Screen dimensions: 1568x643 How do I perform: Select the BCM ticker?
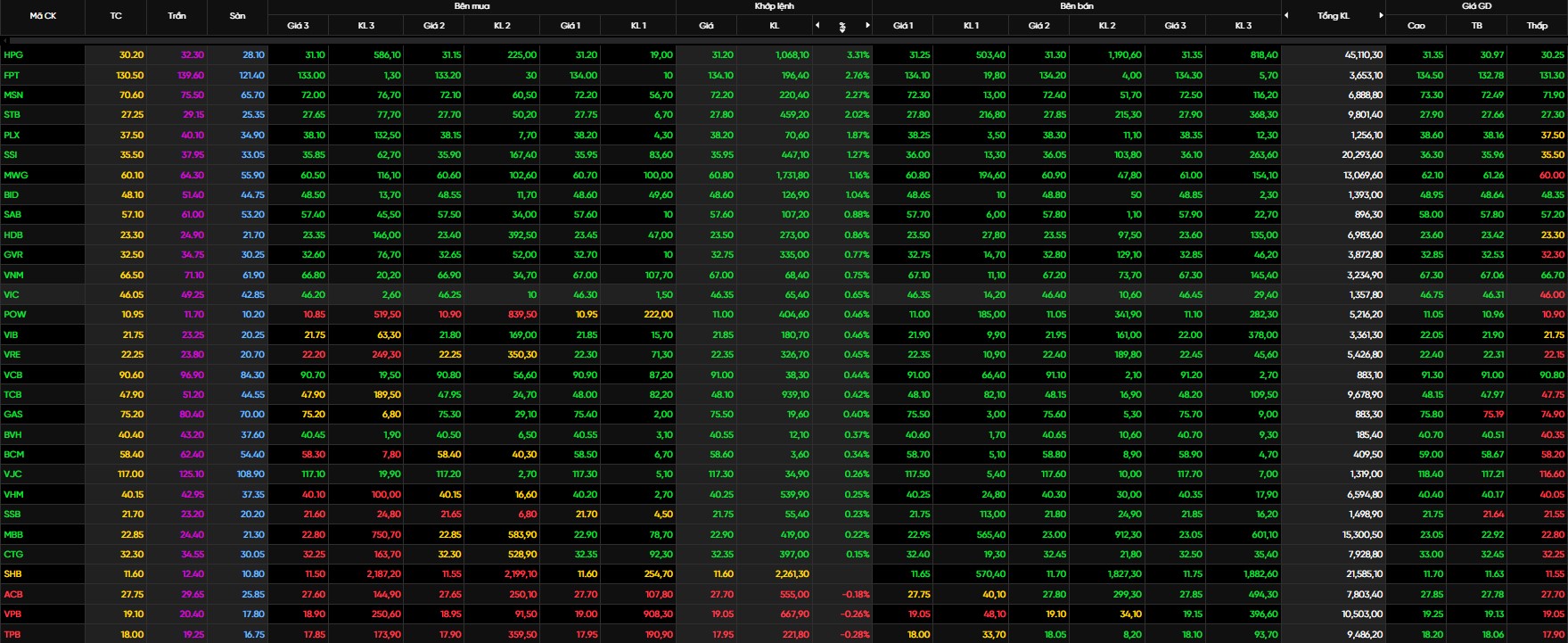pyautogui.click(x=13, y=454)
